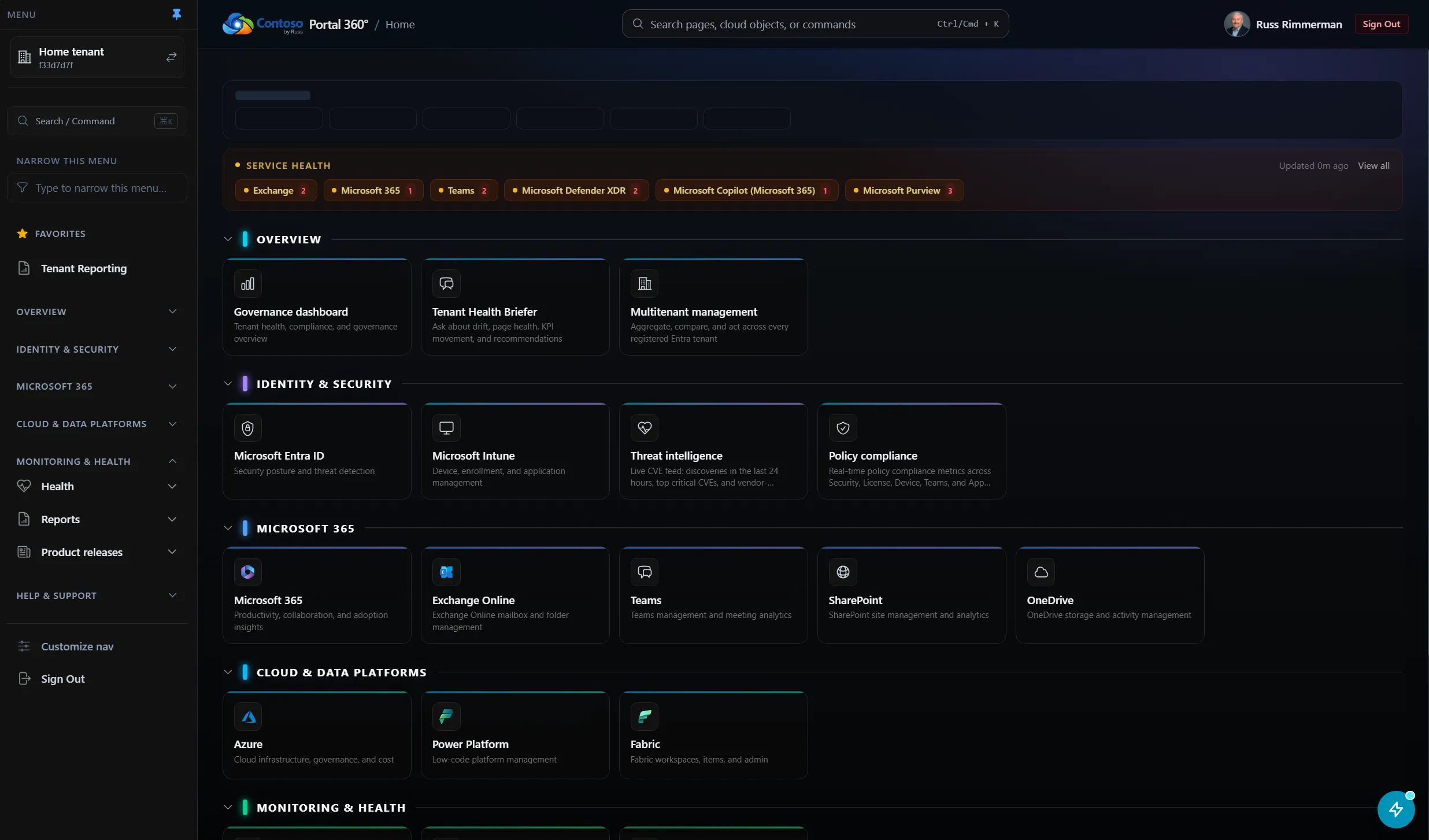Expand the Product releases submenu chevron
The width and height of the screenshot is (1429, 840).
[x=172, y=552]
